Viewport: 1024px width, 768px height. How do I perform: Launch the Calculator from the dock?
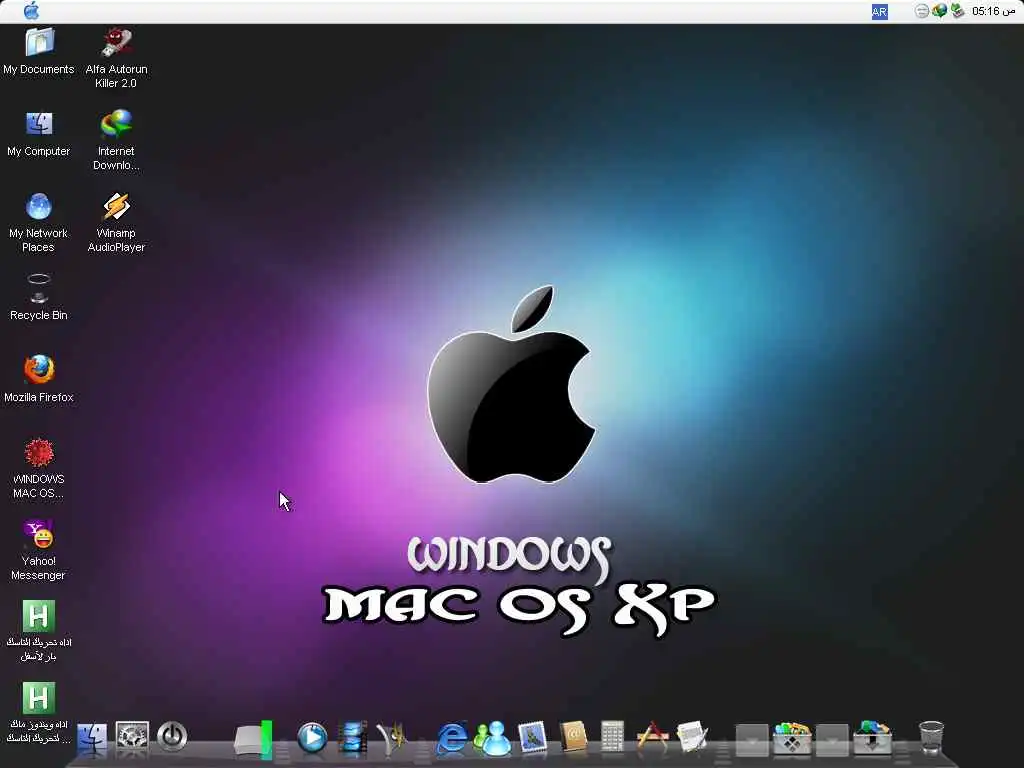613,737
